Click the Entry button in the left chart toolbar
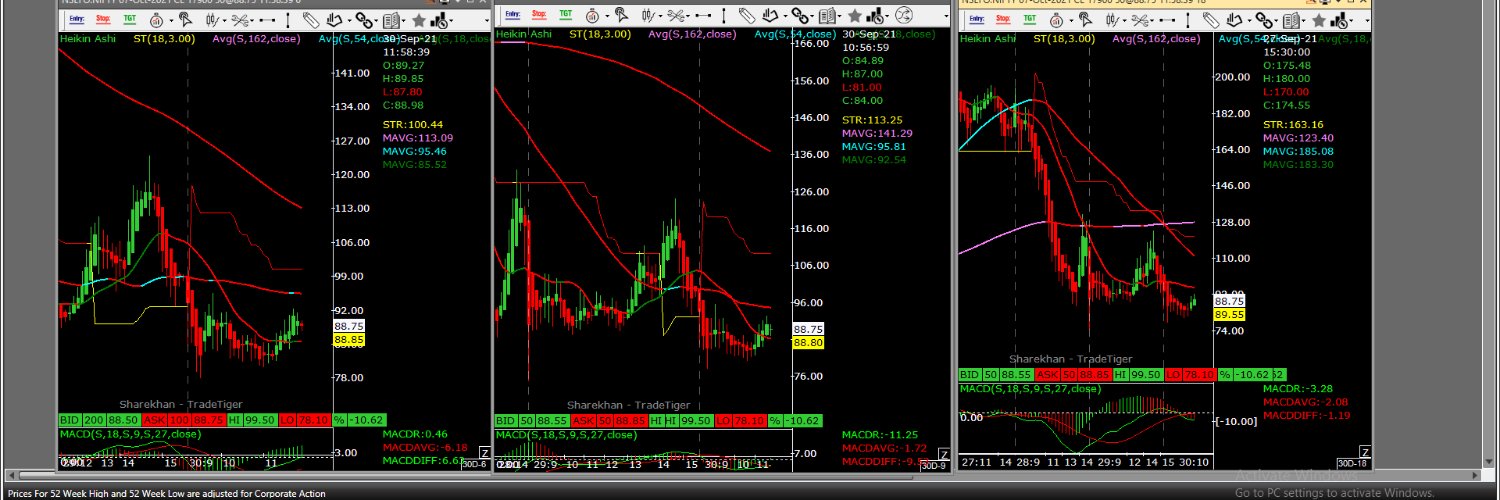The height and width of the screenshot is (500, 1500). 77,19
